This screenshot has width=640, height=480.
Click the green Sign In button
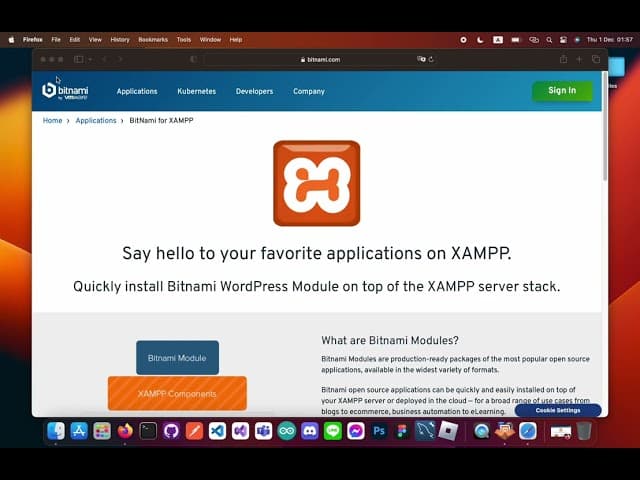562,91
